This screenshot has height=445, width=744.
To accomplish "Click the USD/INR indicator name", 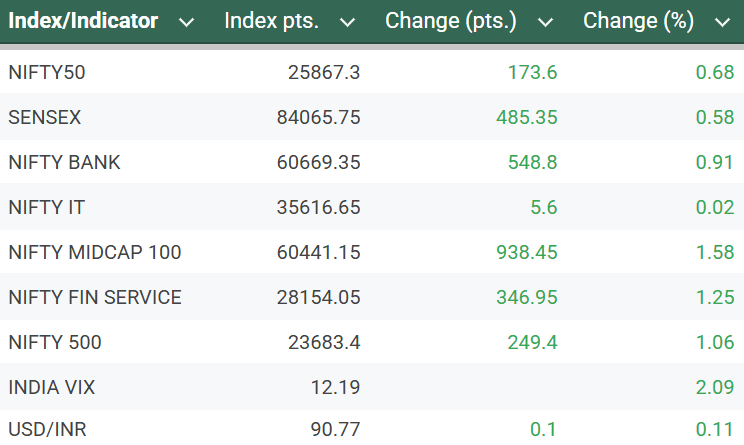I will pos(47,430).
